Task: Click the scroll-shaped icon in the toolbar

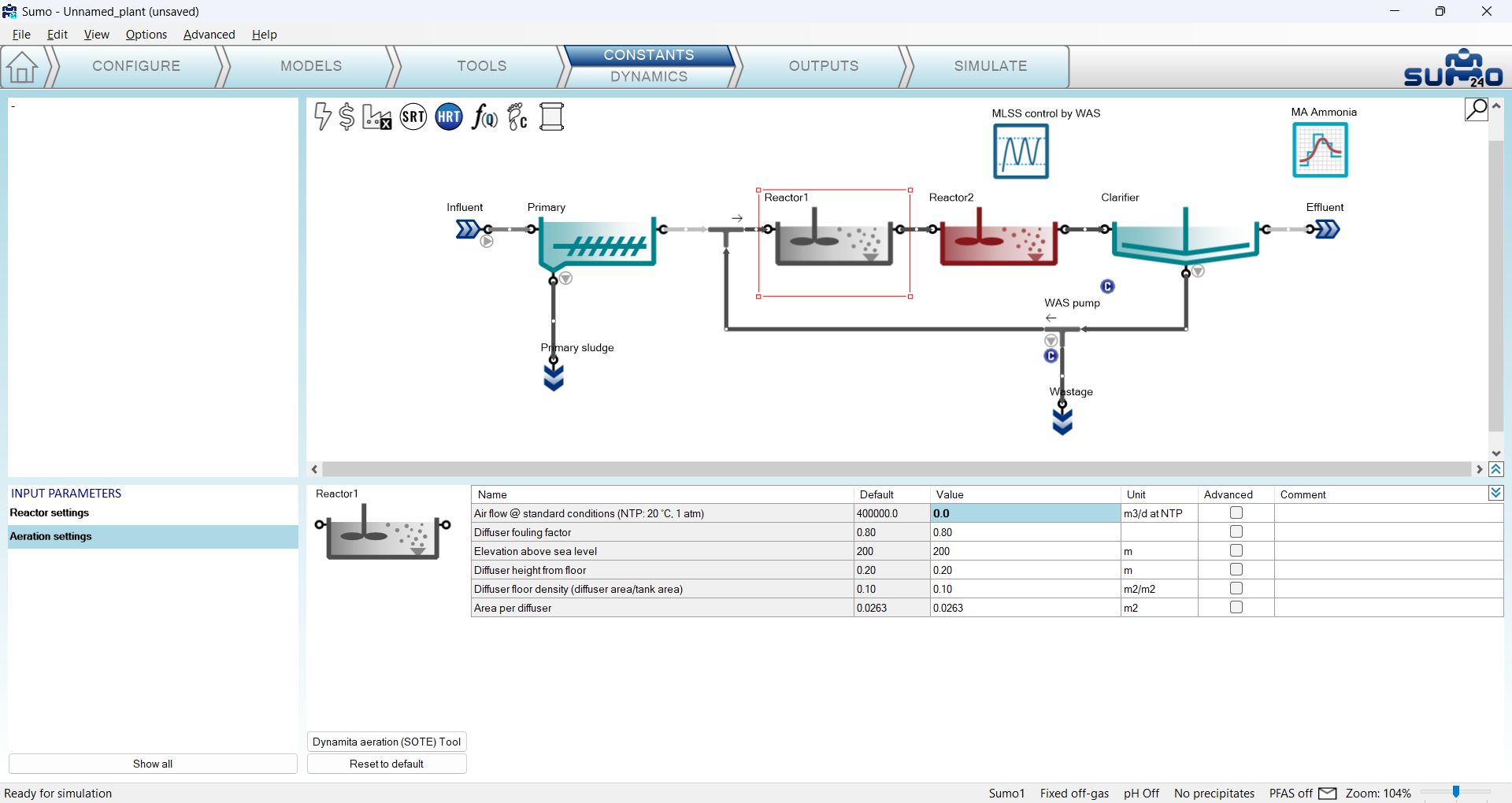Action: [x=552, y=117]
